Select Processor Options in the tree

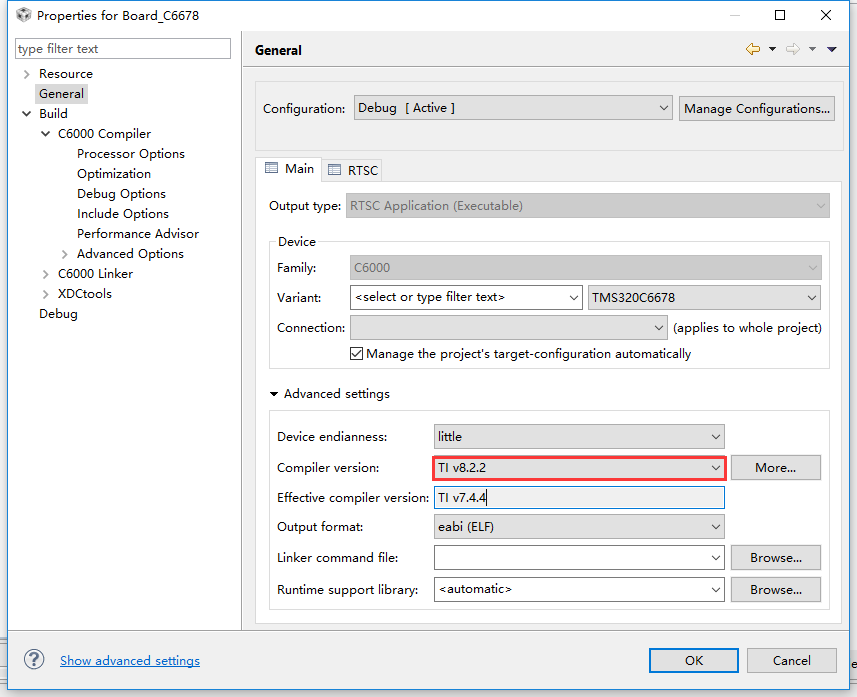click(x=131, y=154)
